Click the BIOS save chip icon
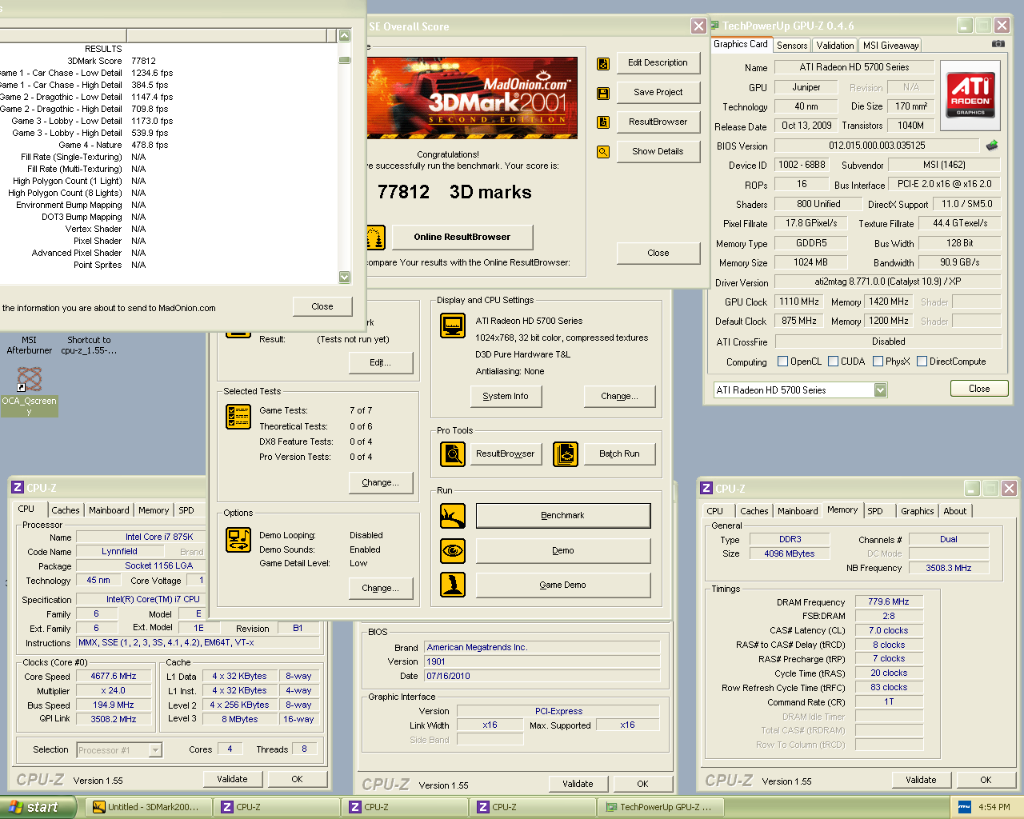The width and height of the screenshot is (1024, 819). pos(991,146)
